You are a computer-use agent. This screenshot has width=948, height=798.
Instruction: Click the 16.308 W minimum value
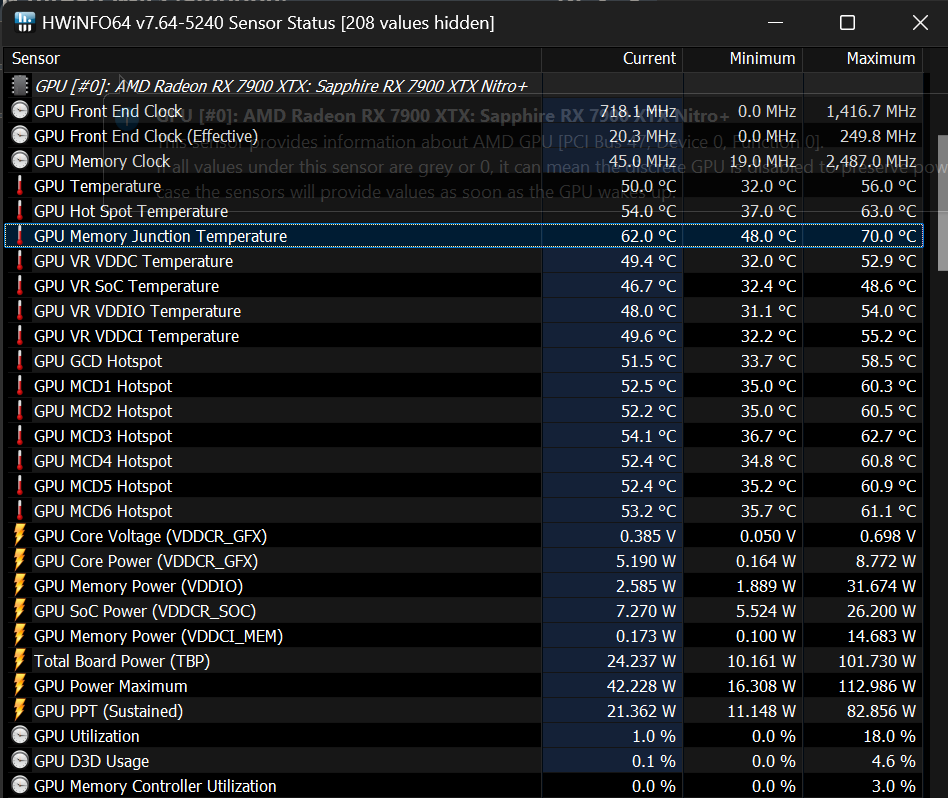click(762, 686)
